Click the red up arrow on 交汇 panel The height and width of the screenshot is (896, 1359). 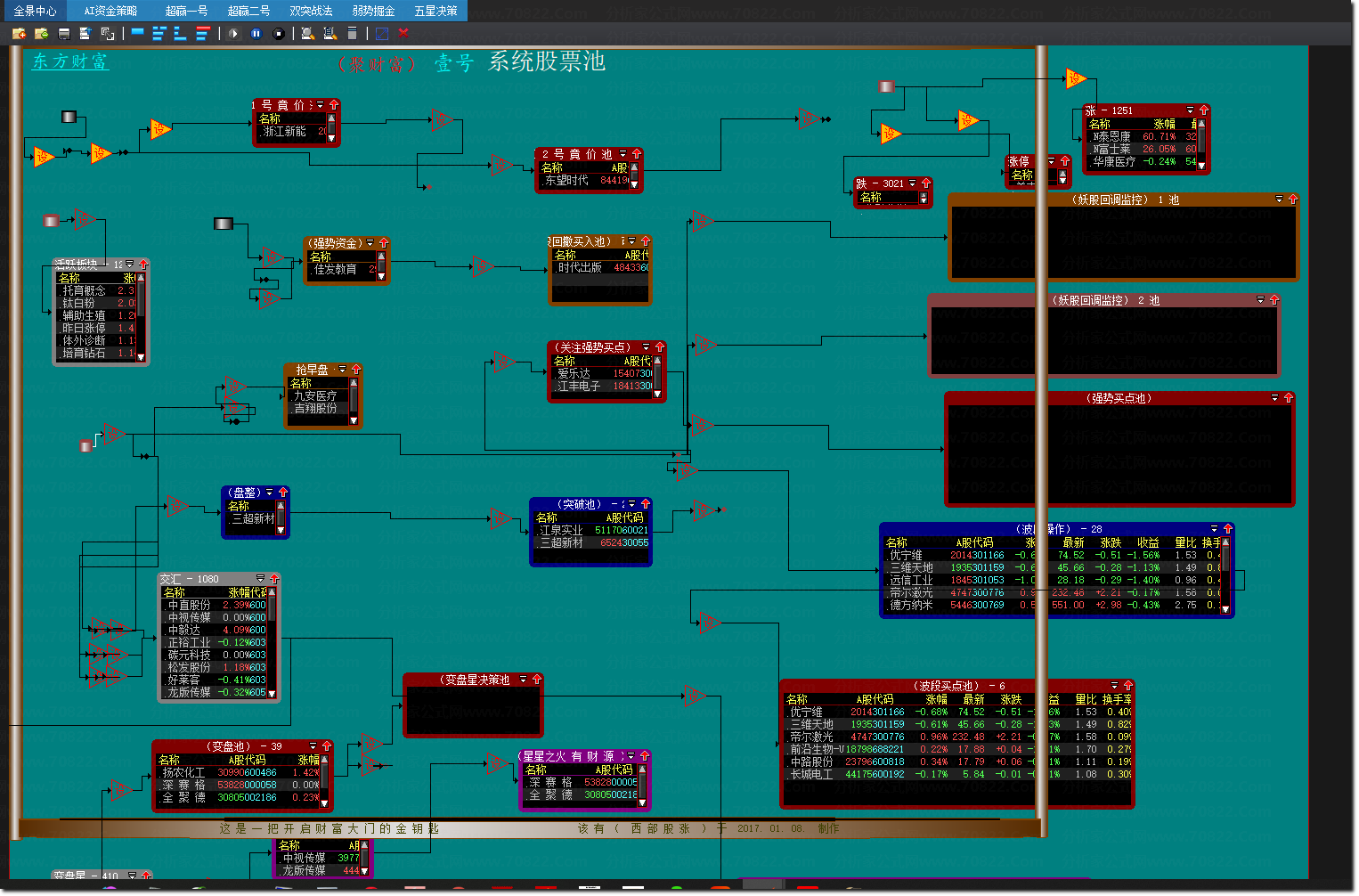273,578
